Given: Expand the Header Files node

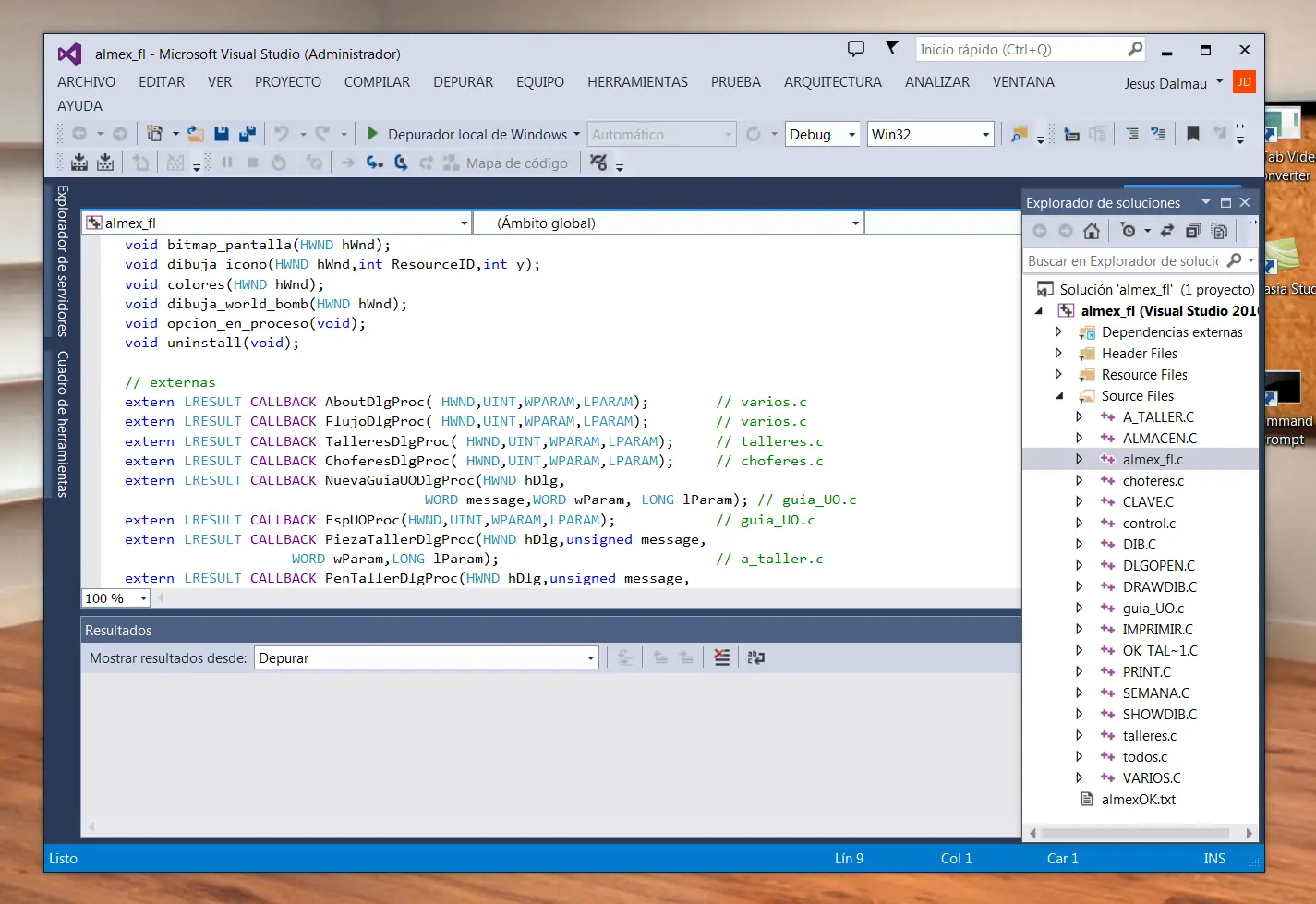Looking at the screenshot, I should 1058,353.
